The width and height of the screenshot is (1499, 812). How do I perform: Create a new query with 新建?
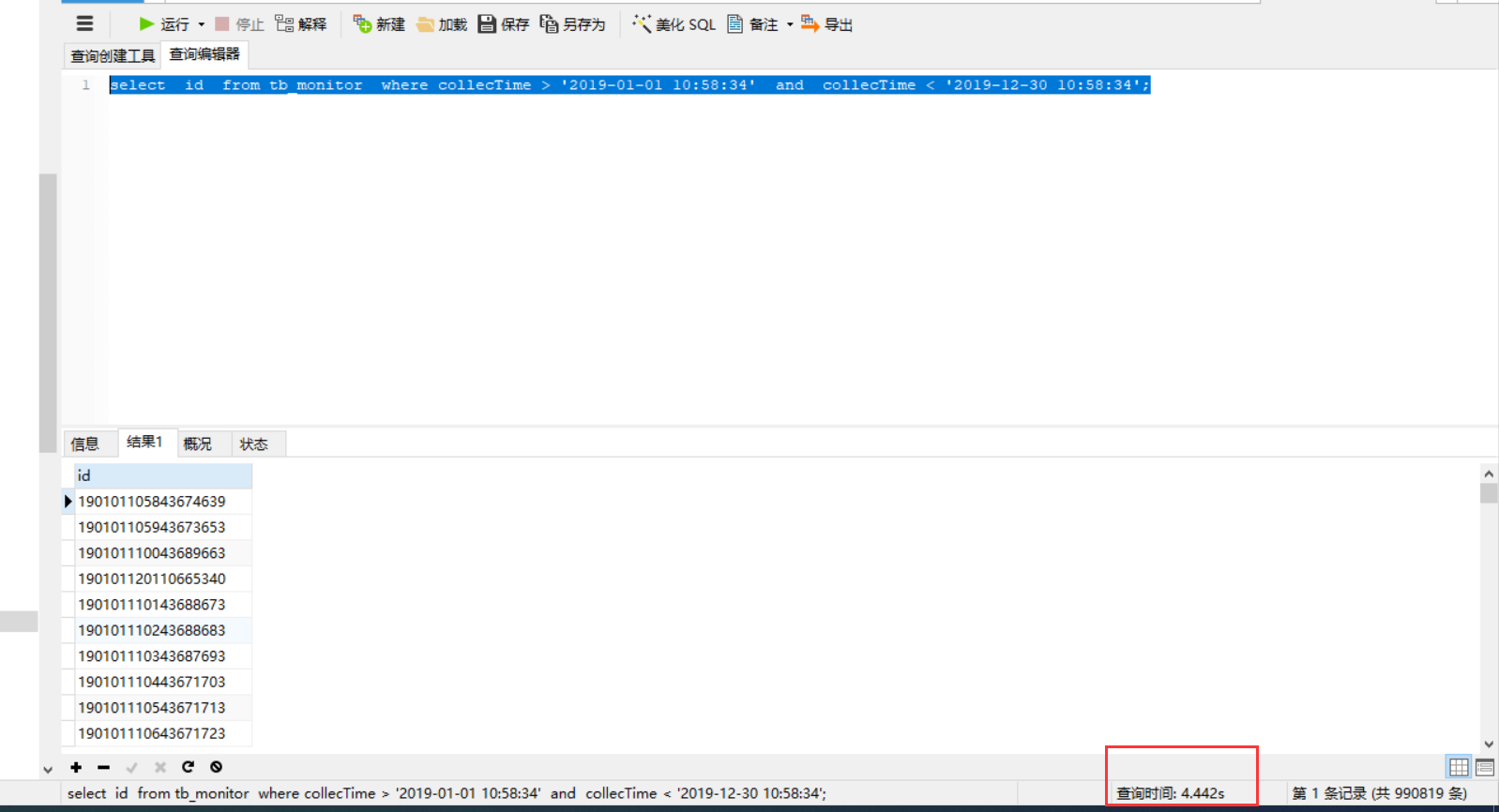pyautogui.click(x=379, y=24)
